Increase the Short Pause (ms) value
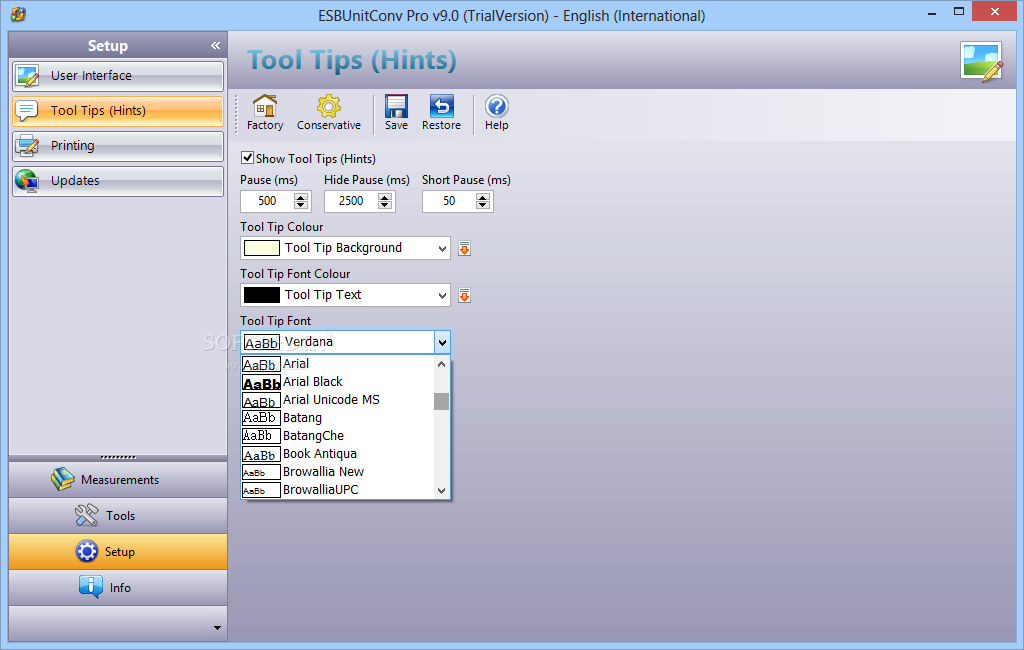The width and height of the screenshot is (1024, 650). 483,197
